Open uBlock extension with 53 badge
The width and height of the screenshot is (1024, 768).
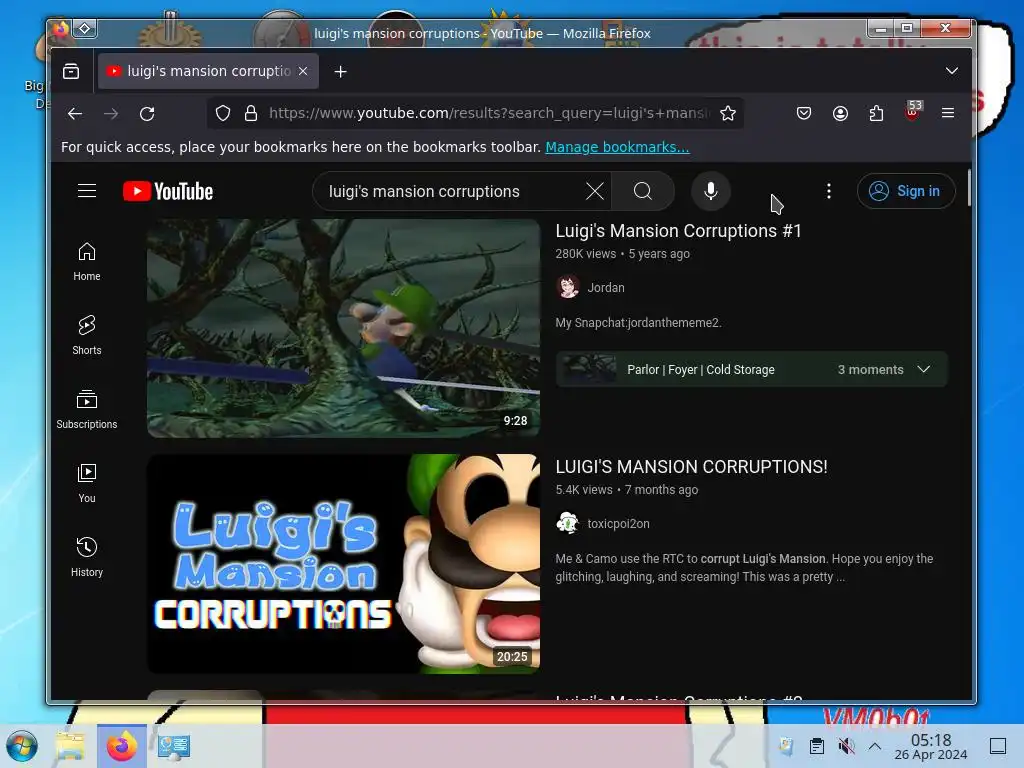[912, 112]
